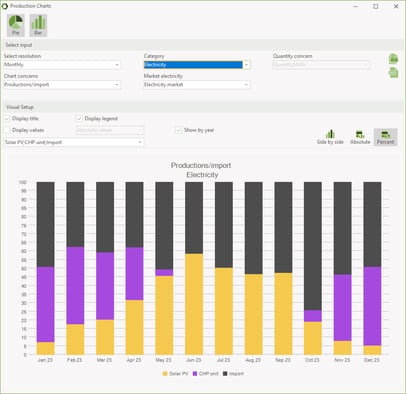This screenshot has width=406, height=394.
Task: Click the 'Apr 23' axis label
Action: [134, 360]
